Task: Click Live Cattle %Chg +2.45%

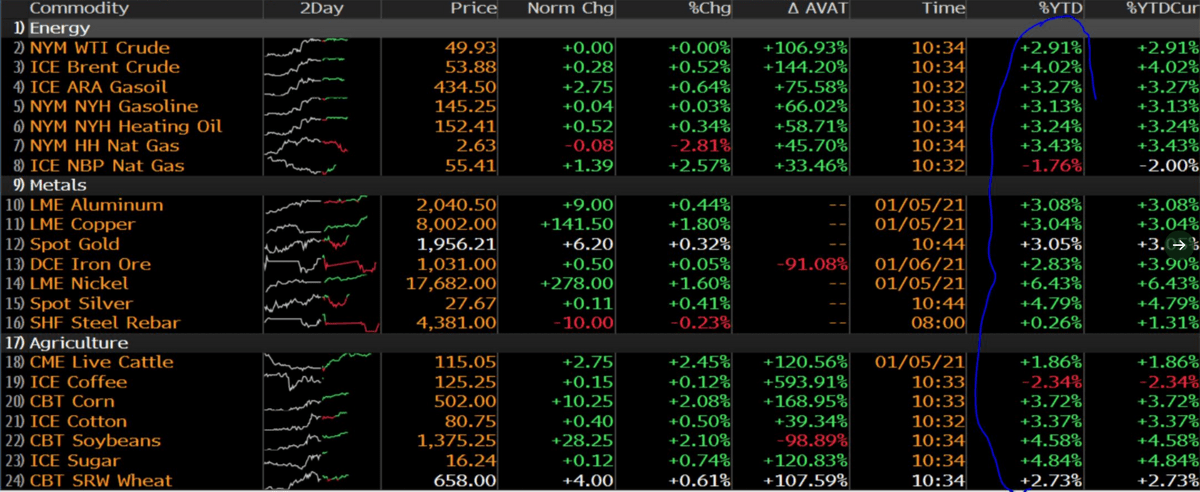Action: click(702, 362)
